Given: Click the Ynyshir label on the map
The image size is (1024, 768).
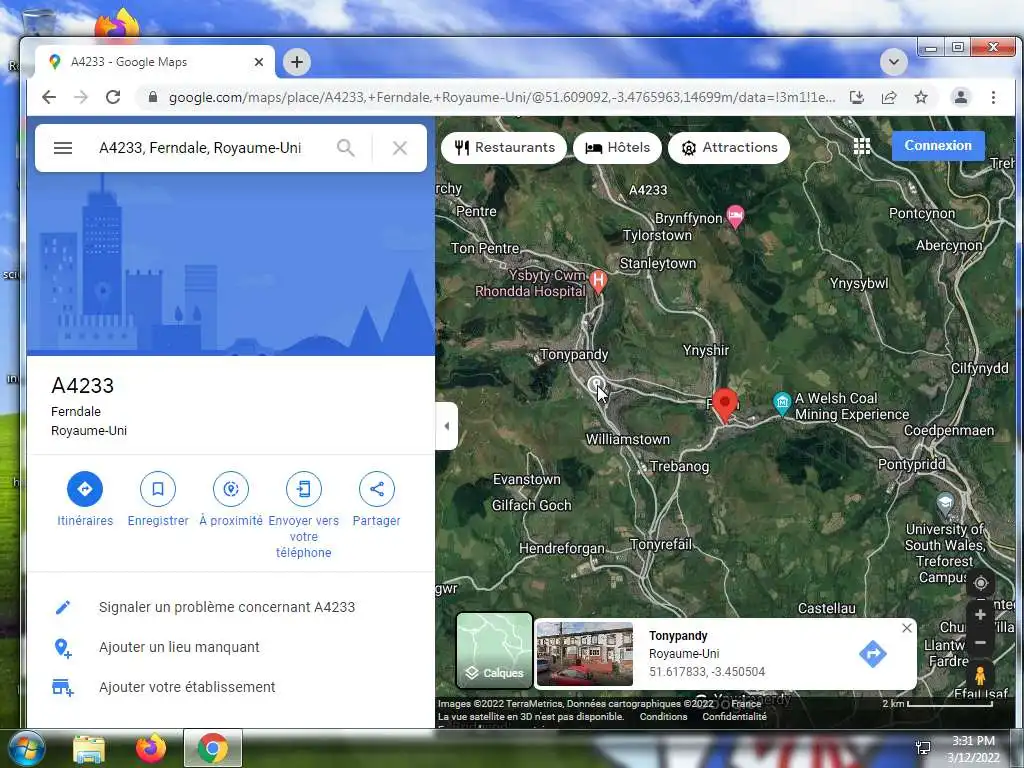Looking at the screenshot, I should [x=705, y=350].
